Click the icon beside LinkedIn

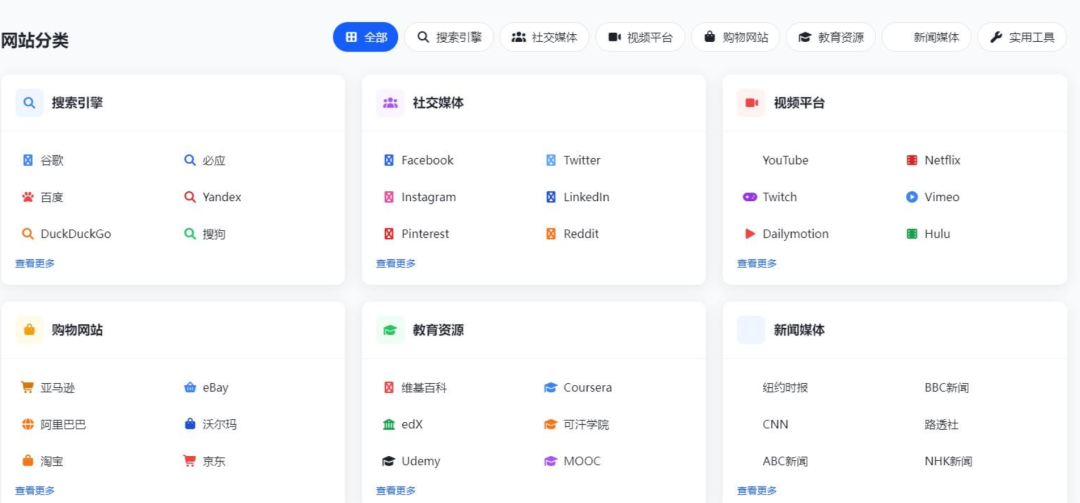[x=550, y=197]
